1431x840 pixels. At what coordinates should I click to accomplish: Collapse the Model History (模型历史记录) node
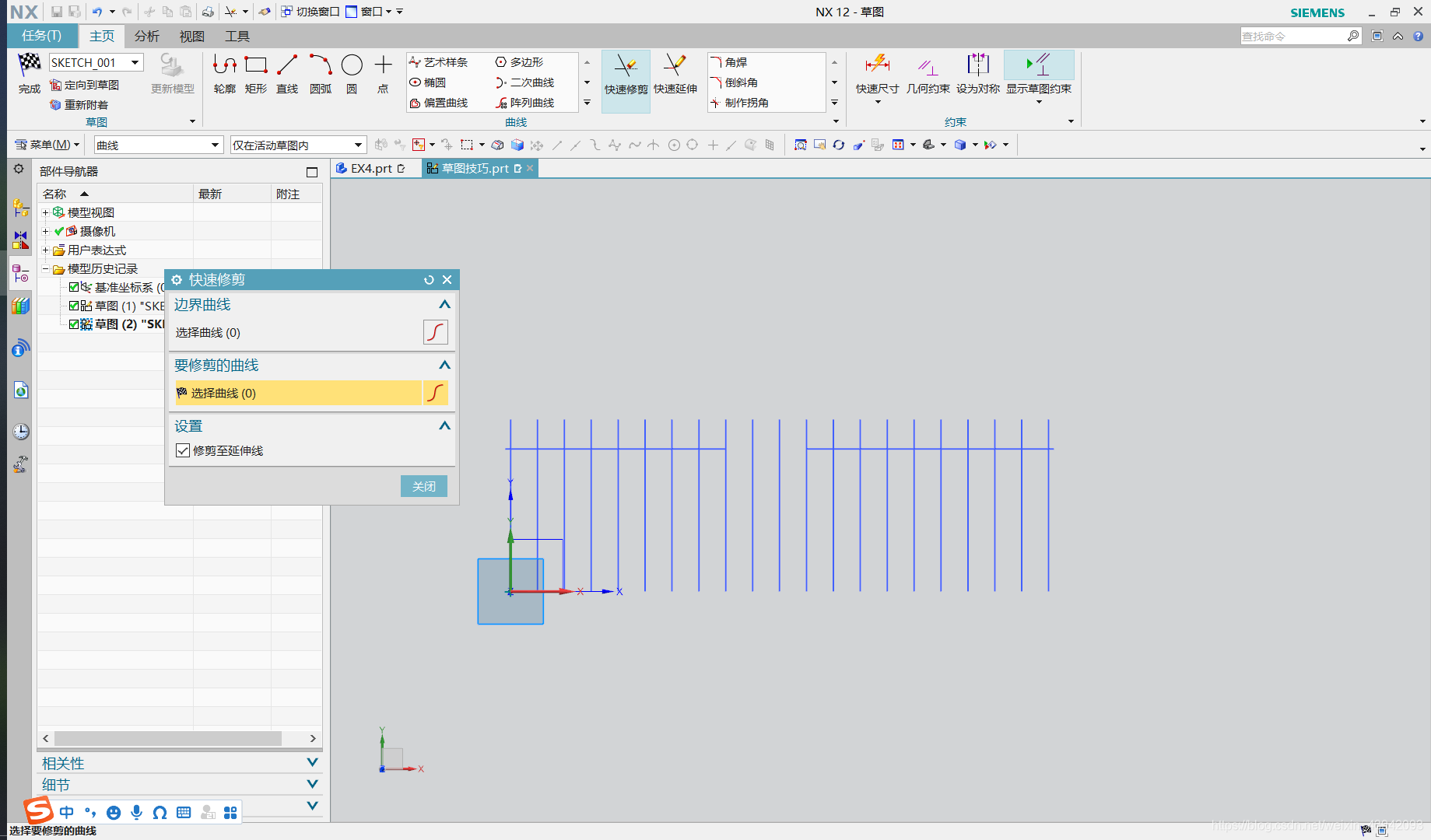point(45,268)
